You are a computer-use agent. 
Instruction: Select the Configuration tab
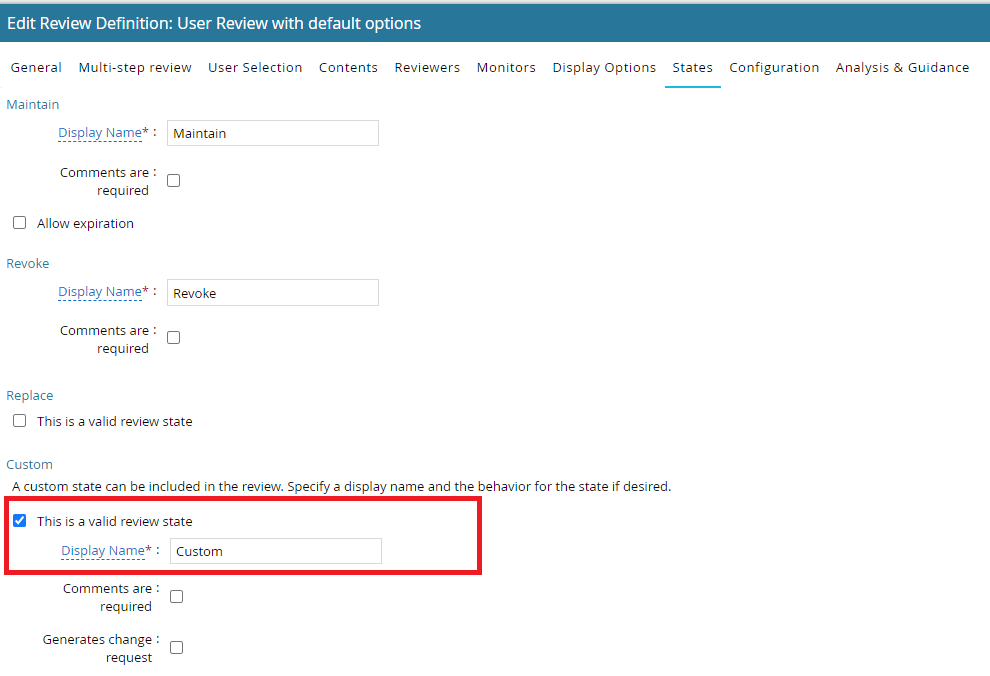(774, 68)
